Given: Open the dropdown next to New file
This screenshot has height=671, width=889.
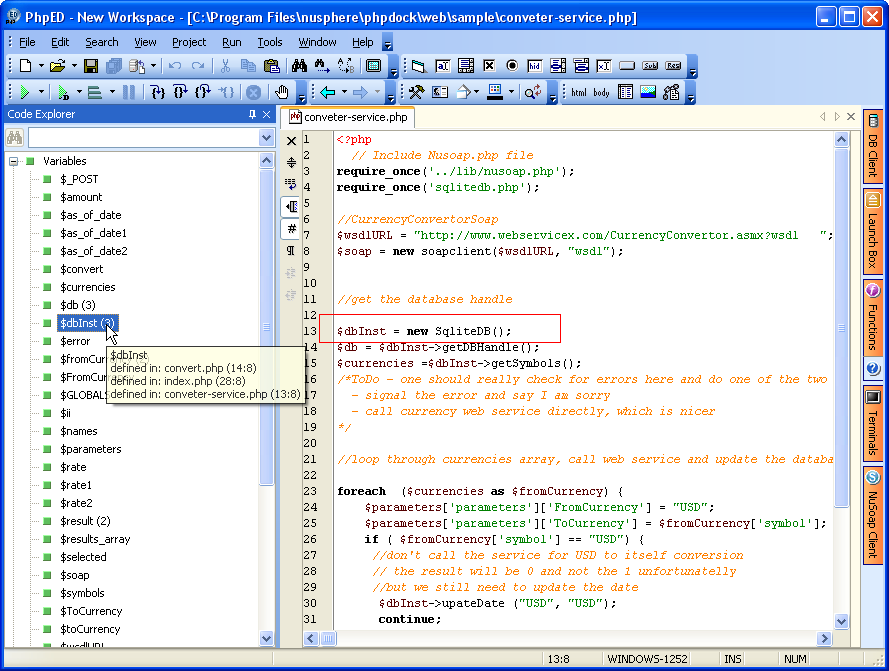Looking at the screenshot, I should 41,66.
